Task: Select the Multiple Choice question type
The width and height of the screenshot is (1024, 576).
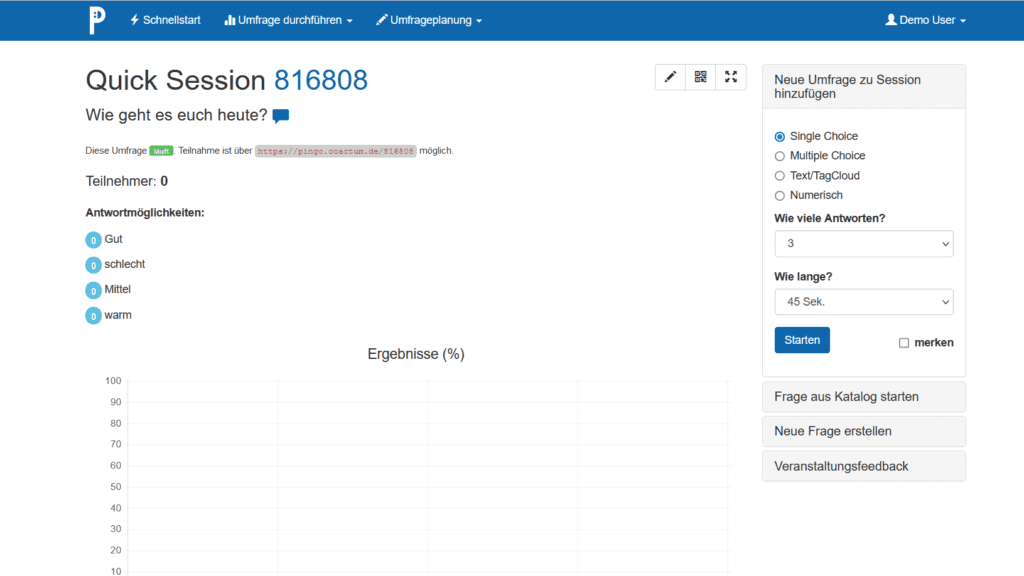Action: point(779,156)
